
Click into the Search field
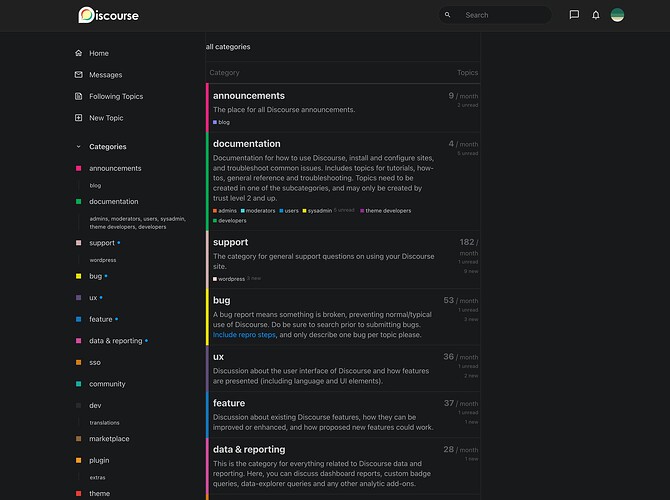[x=495, y=15]
